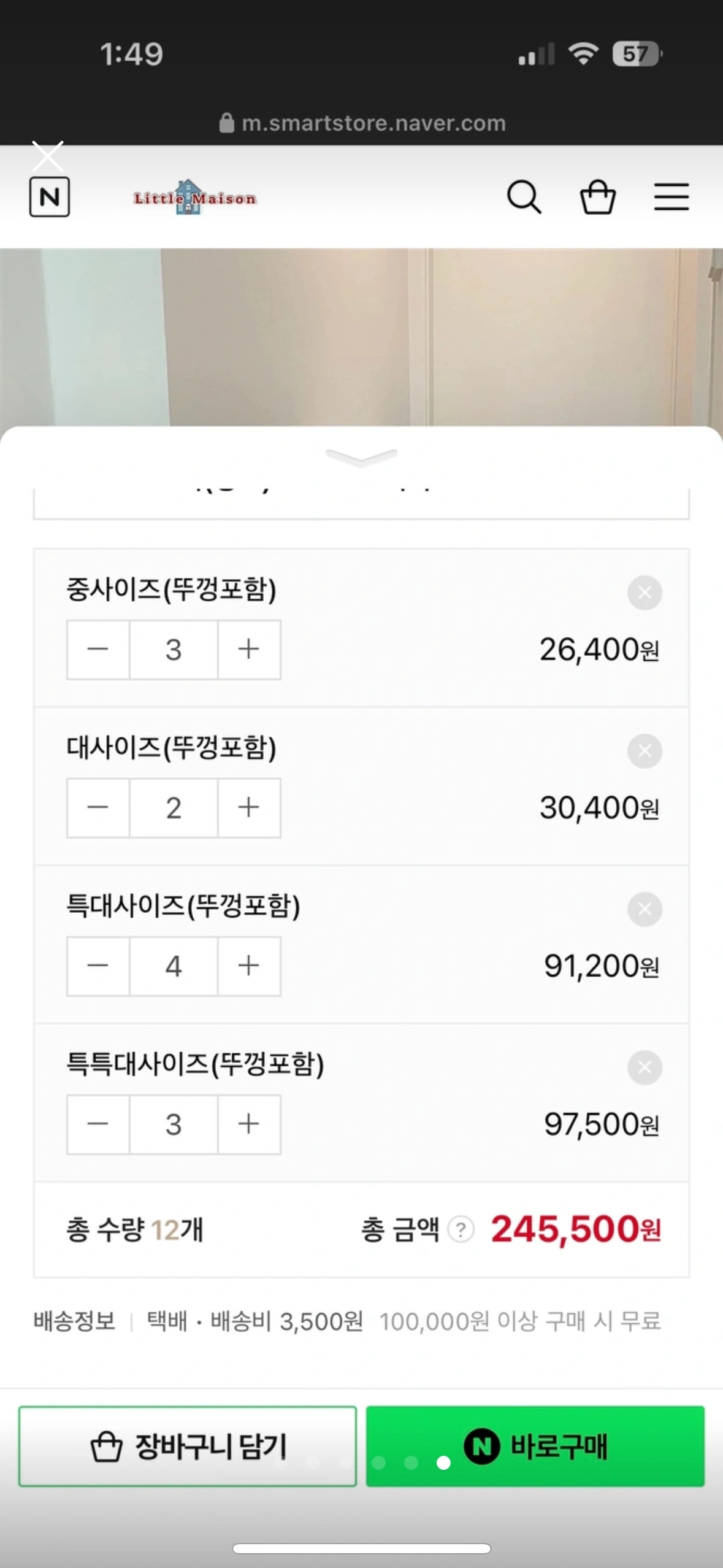
Task: Increase the 대사이즈 quantity
Action: pyautogui.click(x=249, y=808)
